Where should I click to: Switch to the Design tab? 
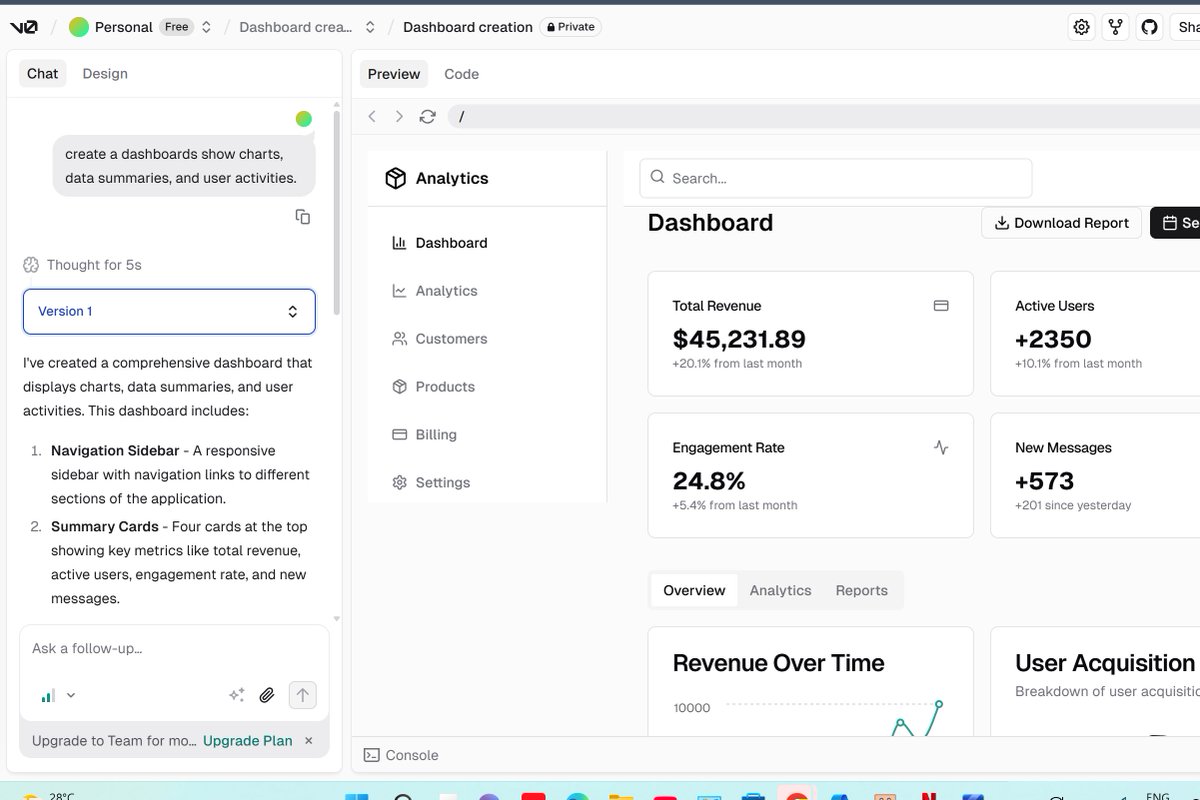[105, 73]
